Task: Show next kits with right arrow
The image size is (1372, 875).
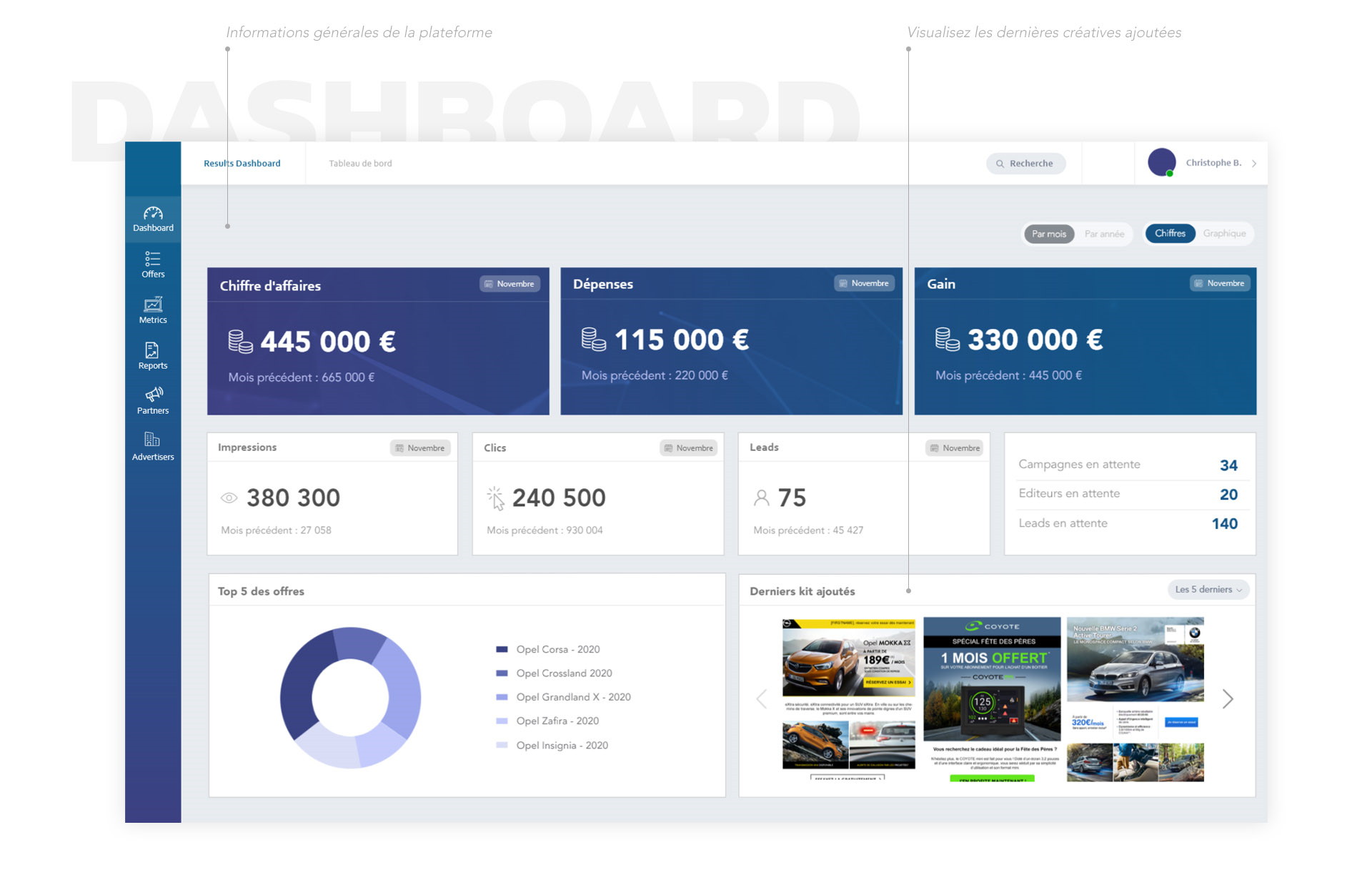Action: click(x=1228, y=698)
